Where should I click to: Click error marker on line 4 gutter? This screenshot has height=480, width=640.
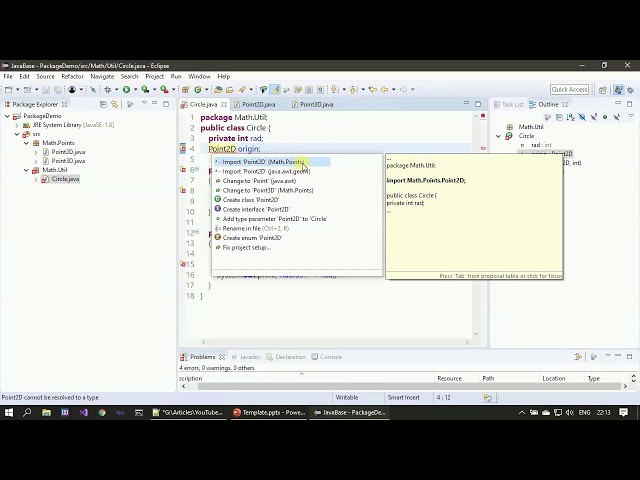(x=182, y=149)
